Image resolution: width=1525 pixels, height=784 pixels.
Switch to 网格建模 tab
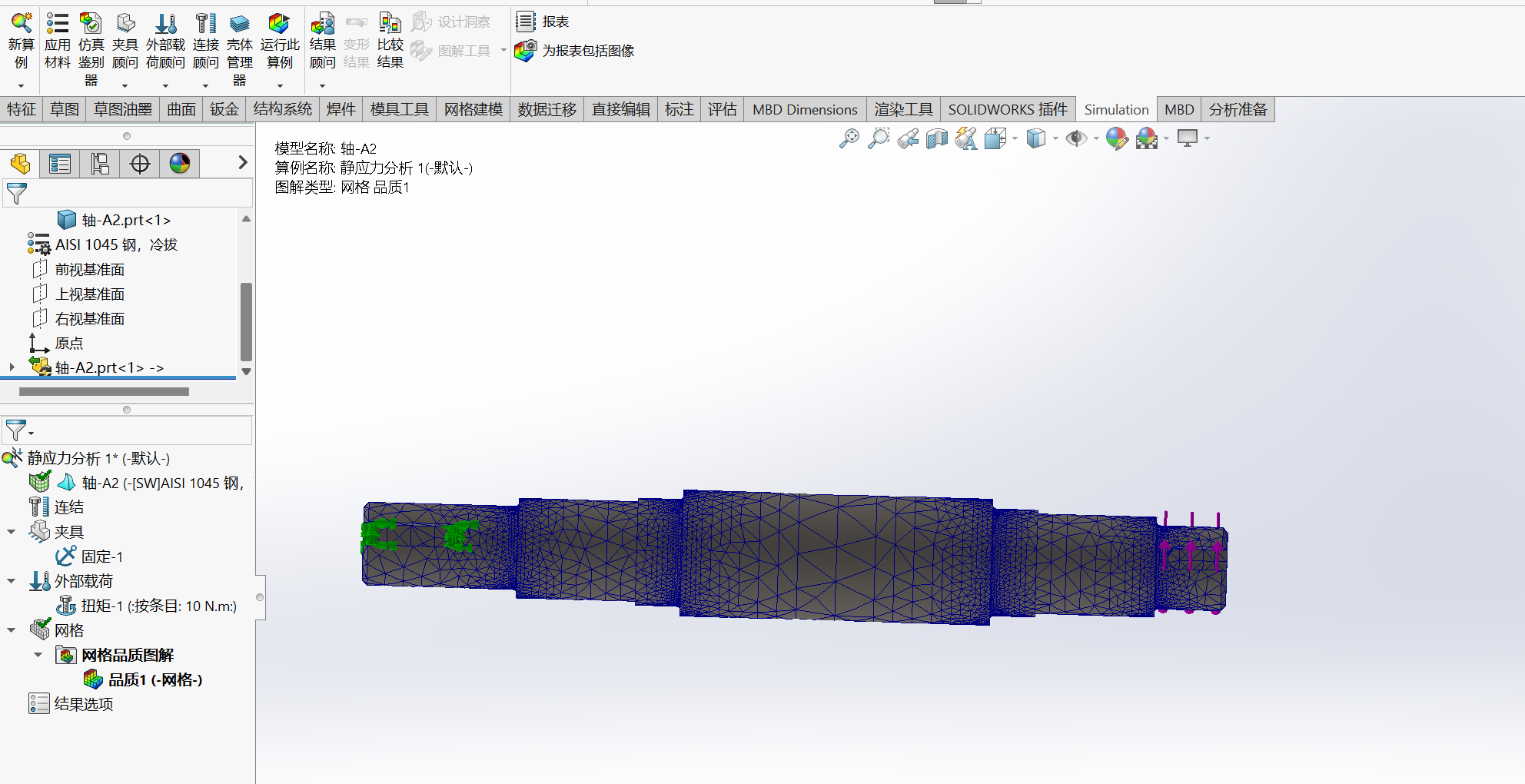coord(473,109)
